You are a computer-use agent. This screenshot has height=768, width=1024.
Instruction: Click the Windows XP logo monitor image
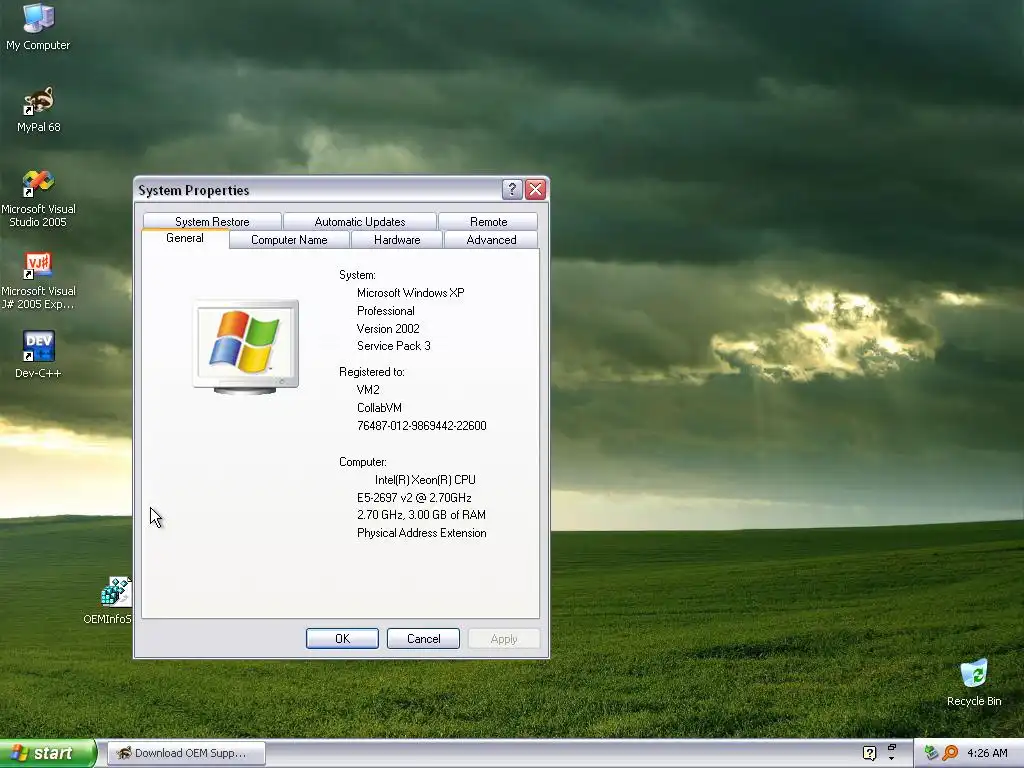pyautogui.click(x=246, y=347)
